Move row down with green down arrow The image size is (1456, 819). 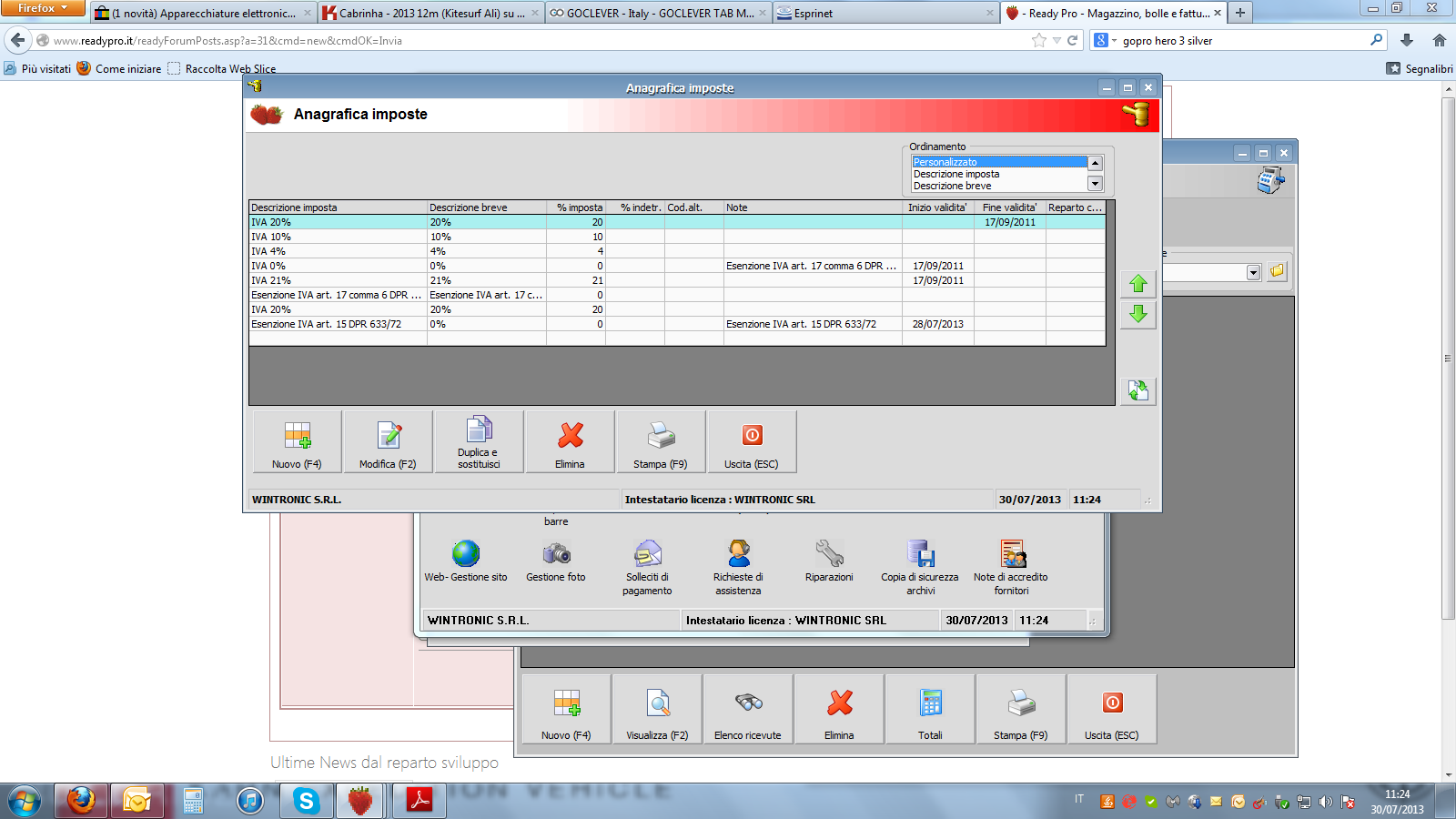1138,315
